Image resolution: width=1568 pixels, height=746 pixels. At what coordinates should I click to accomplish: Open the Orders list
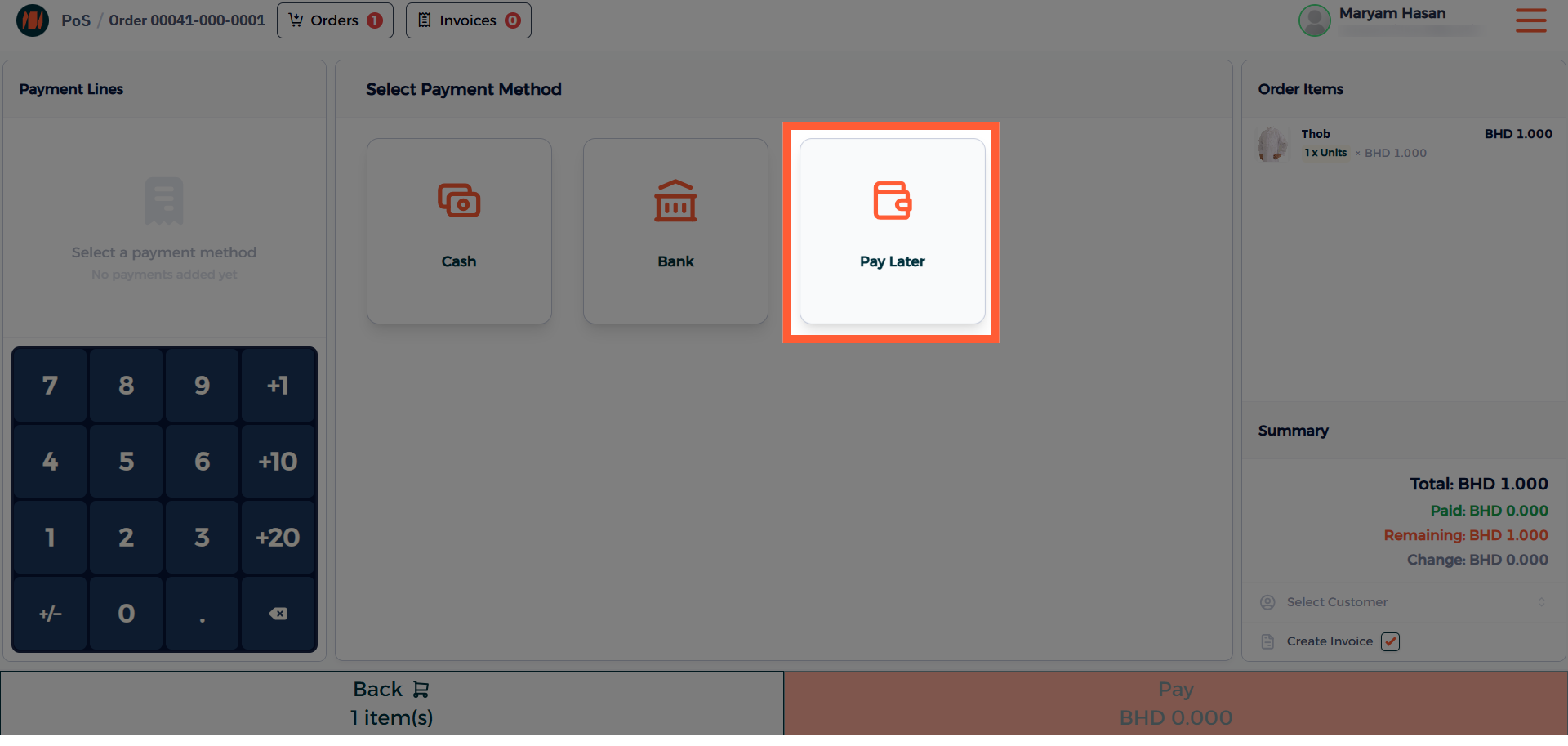coord(335,20)
